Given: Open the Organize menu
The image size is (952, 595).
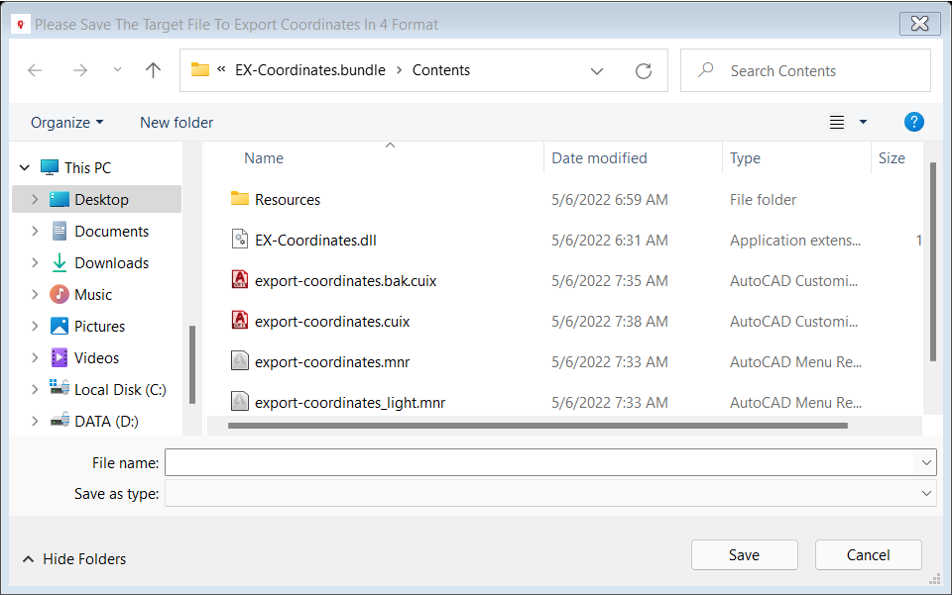Looking at the screenshot, I should tap(67, 123).
